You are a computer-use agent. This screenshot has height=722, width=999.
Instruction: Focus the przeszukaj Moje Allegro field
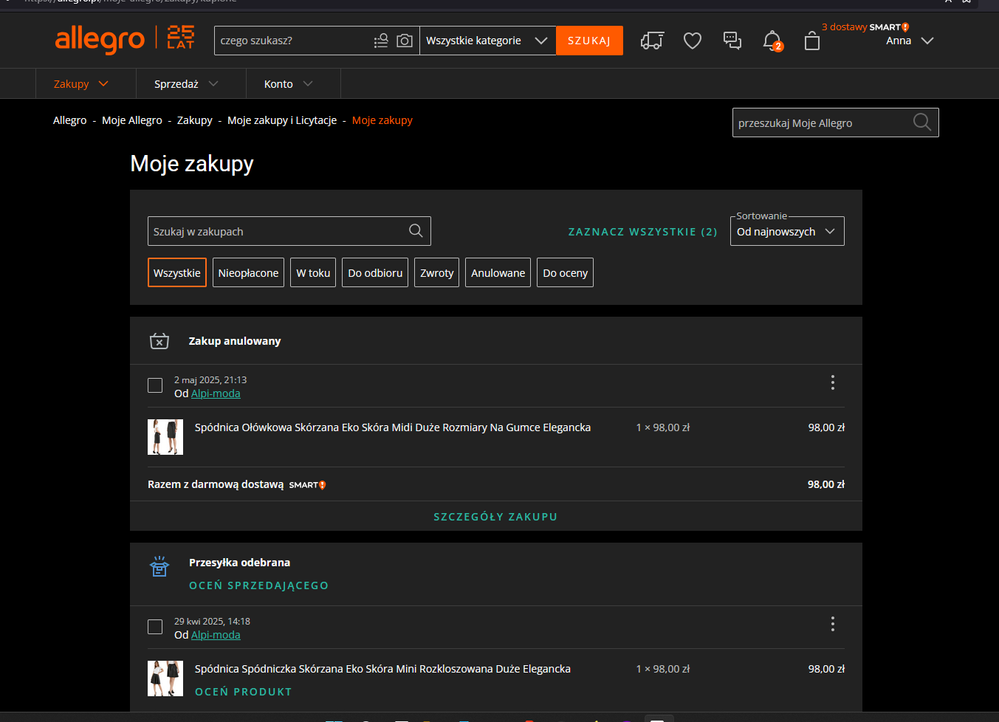click(x=835, y=122)
